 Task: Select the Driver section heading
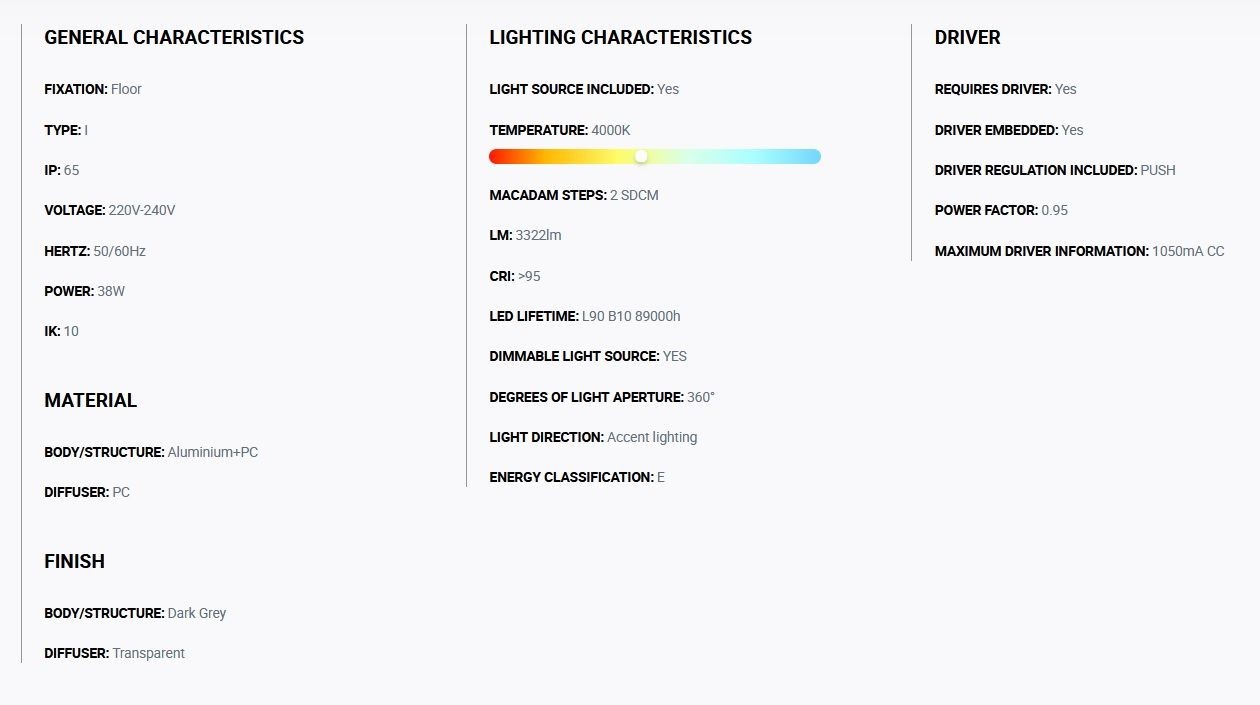(x=968, y=38)
